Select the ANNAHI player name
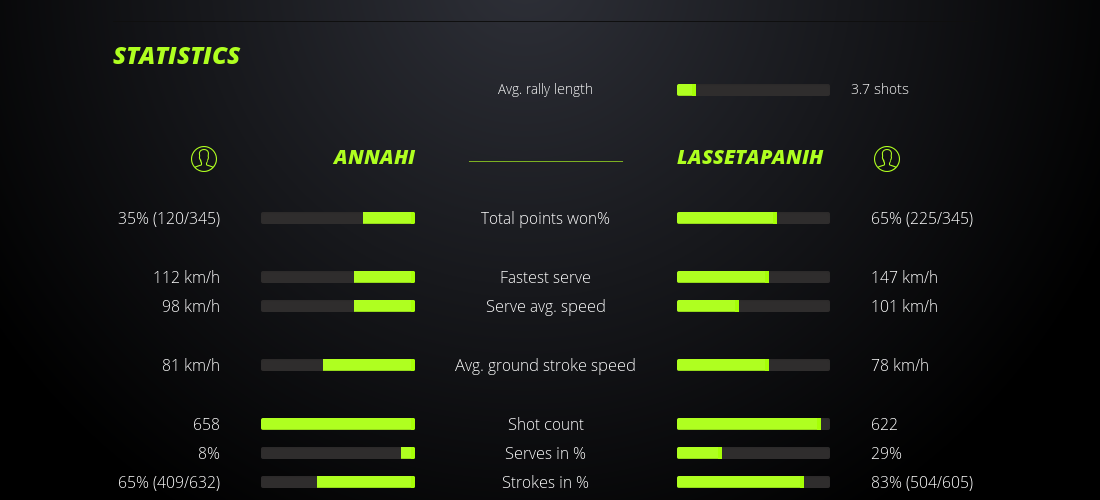 tap(374, 158)
